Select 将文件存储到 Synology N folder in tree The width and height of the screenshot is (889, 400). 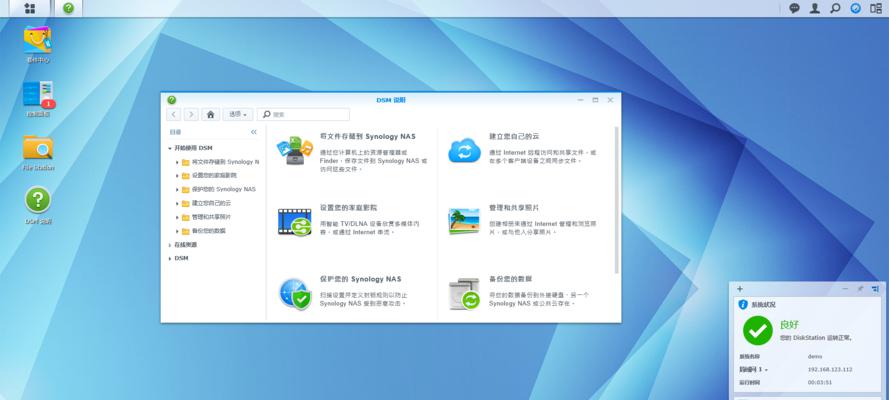(221, 162)
